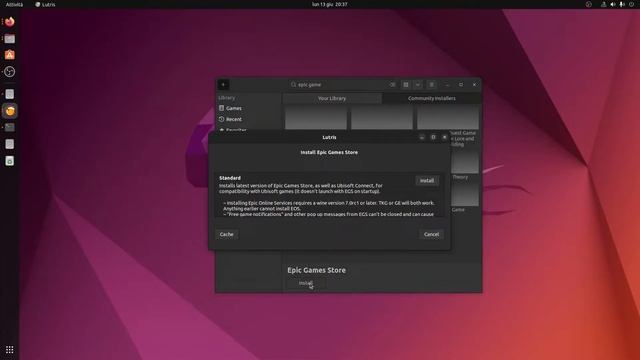Open Show Applications grid button
The image size is (640, 360).
10,349
